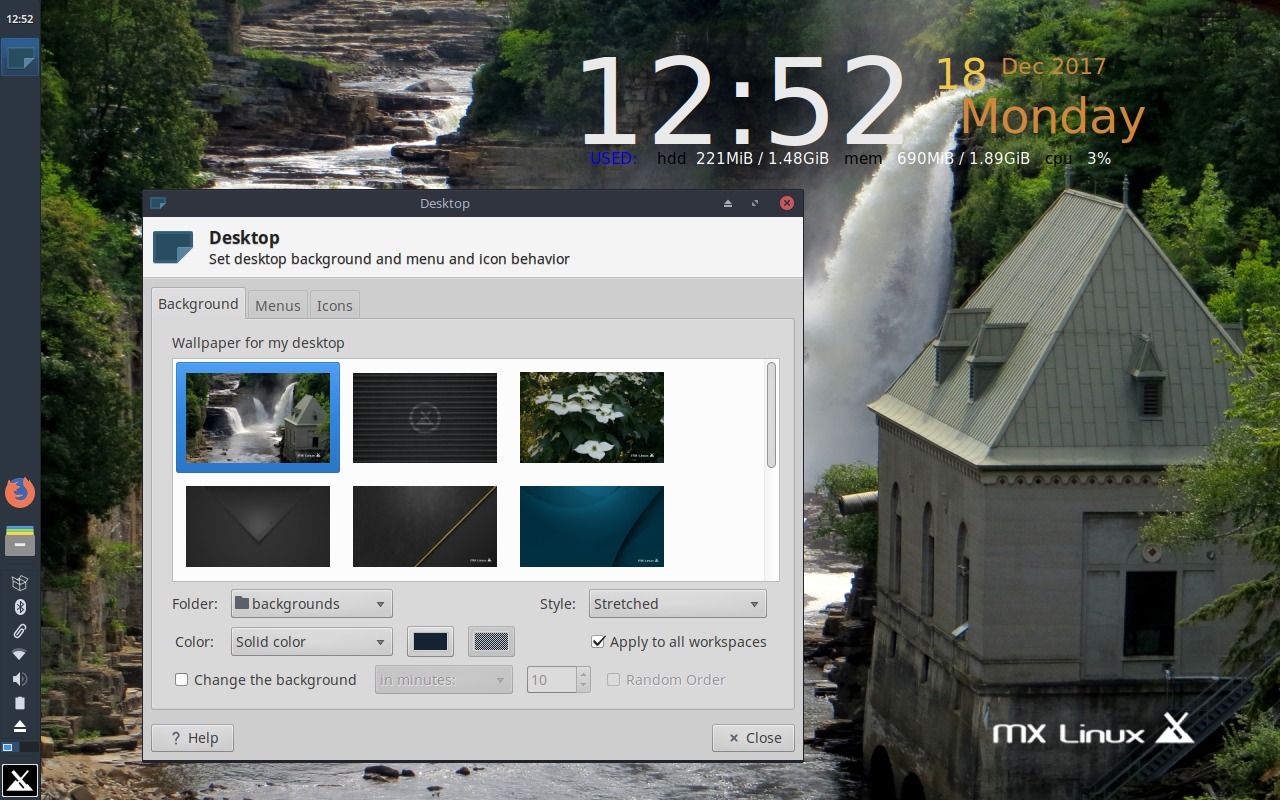Pick a background color with the dark swatch
This screenshot has height=800, width=1280.
pos(430,641)
